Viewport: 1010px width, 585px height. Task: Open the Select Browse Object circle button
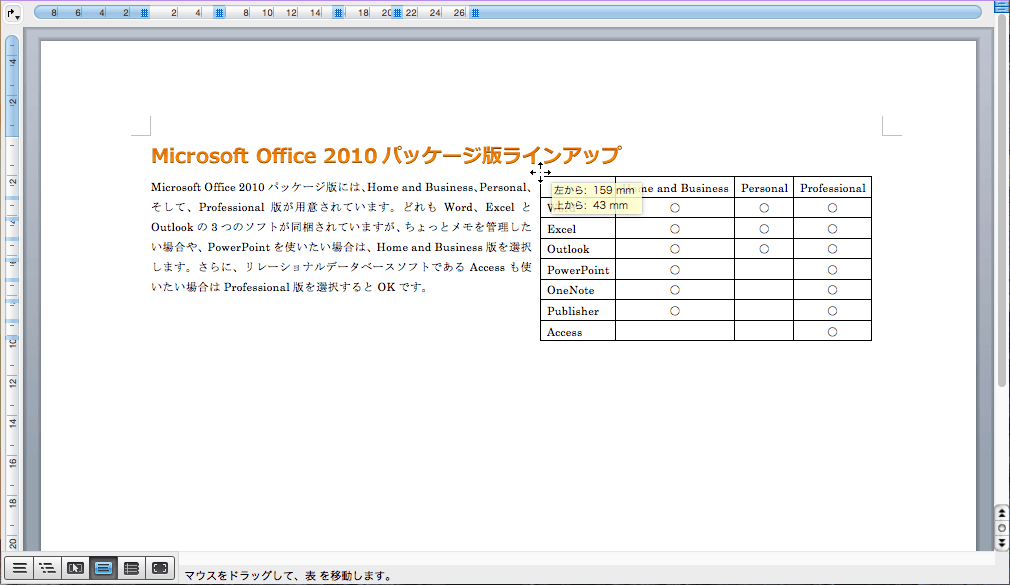click(x=1002, y=528)
